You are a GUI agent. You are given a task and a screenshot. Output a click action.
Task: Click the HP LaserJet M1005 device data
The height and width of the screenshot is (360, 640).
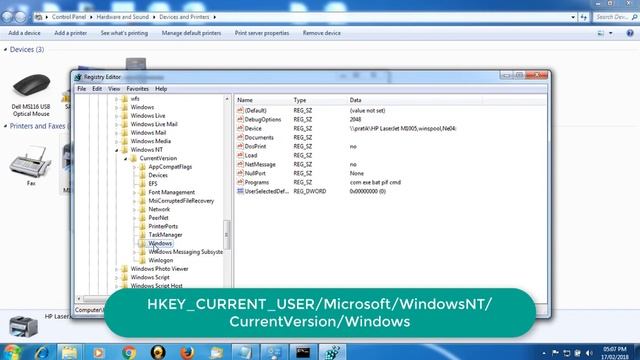[403, 128]
